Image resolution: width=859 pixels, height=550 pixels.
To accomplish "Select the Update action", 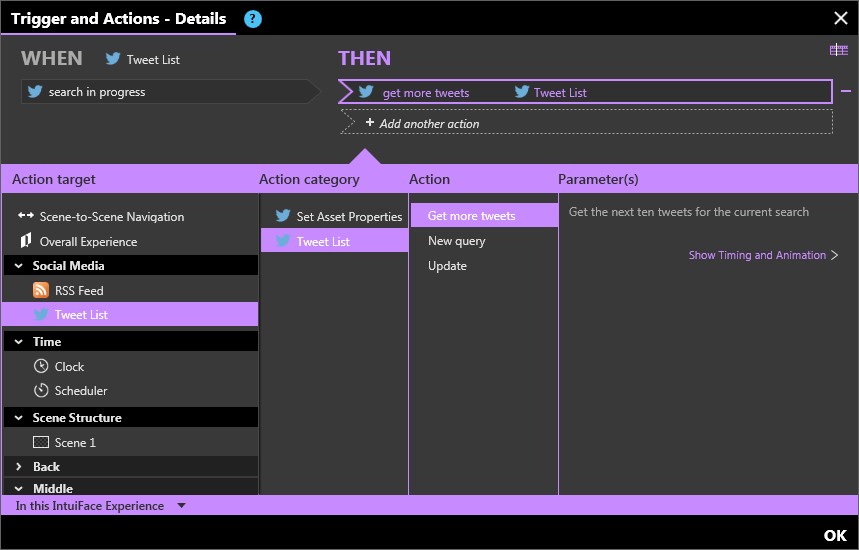I will click(484, 266).
